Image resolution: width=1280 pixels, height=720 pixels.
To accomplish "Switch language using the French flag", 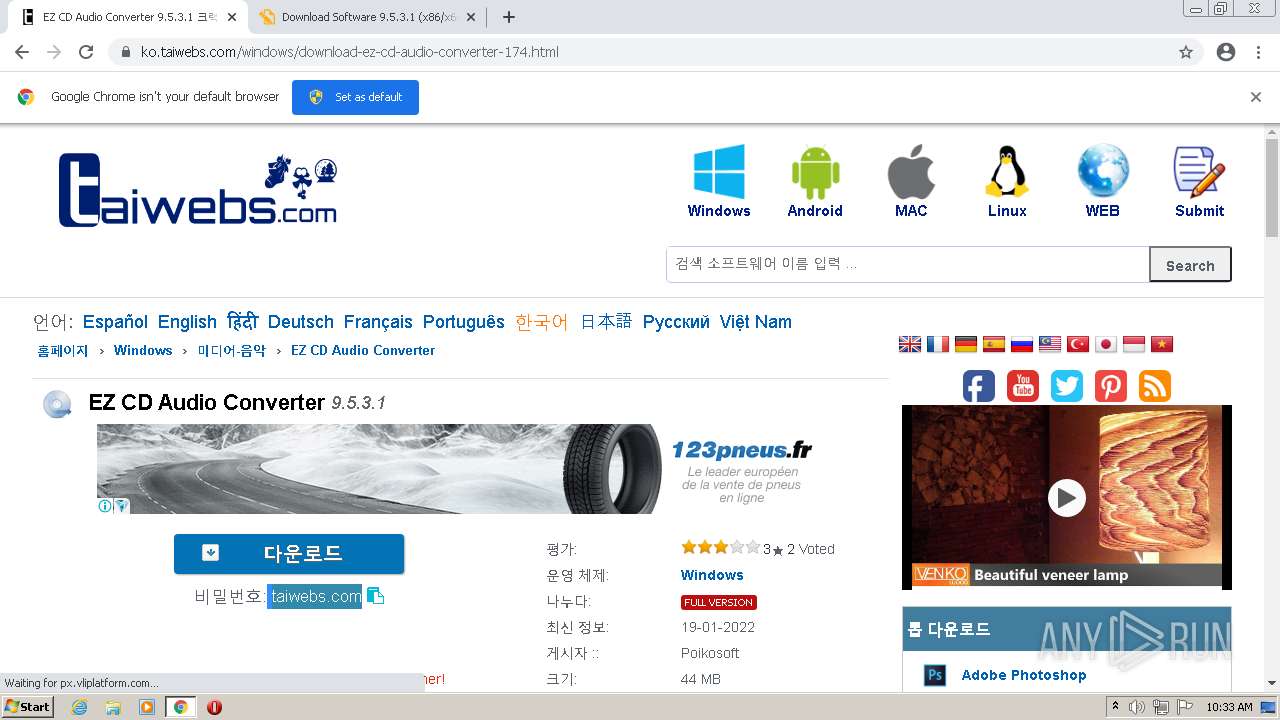I will [938, 344].
